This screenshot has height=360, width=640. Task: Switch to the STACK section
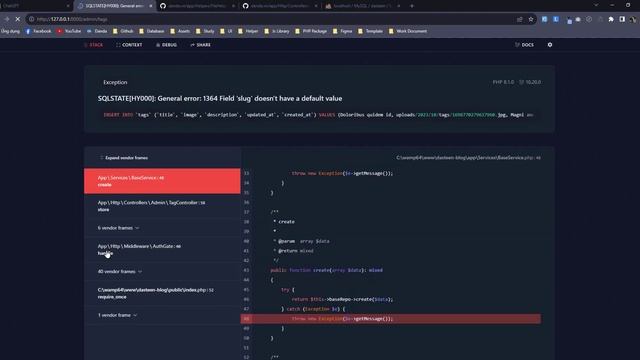[93, 45]
